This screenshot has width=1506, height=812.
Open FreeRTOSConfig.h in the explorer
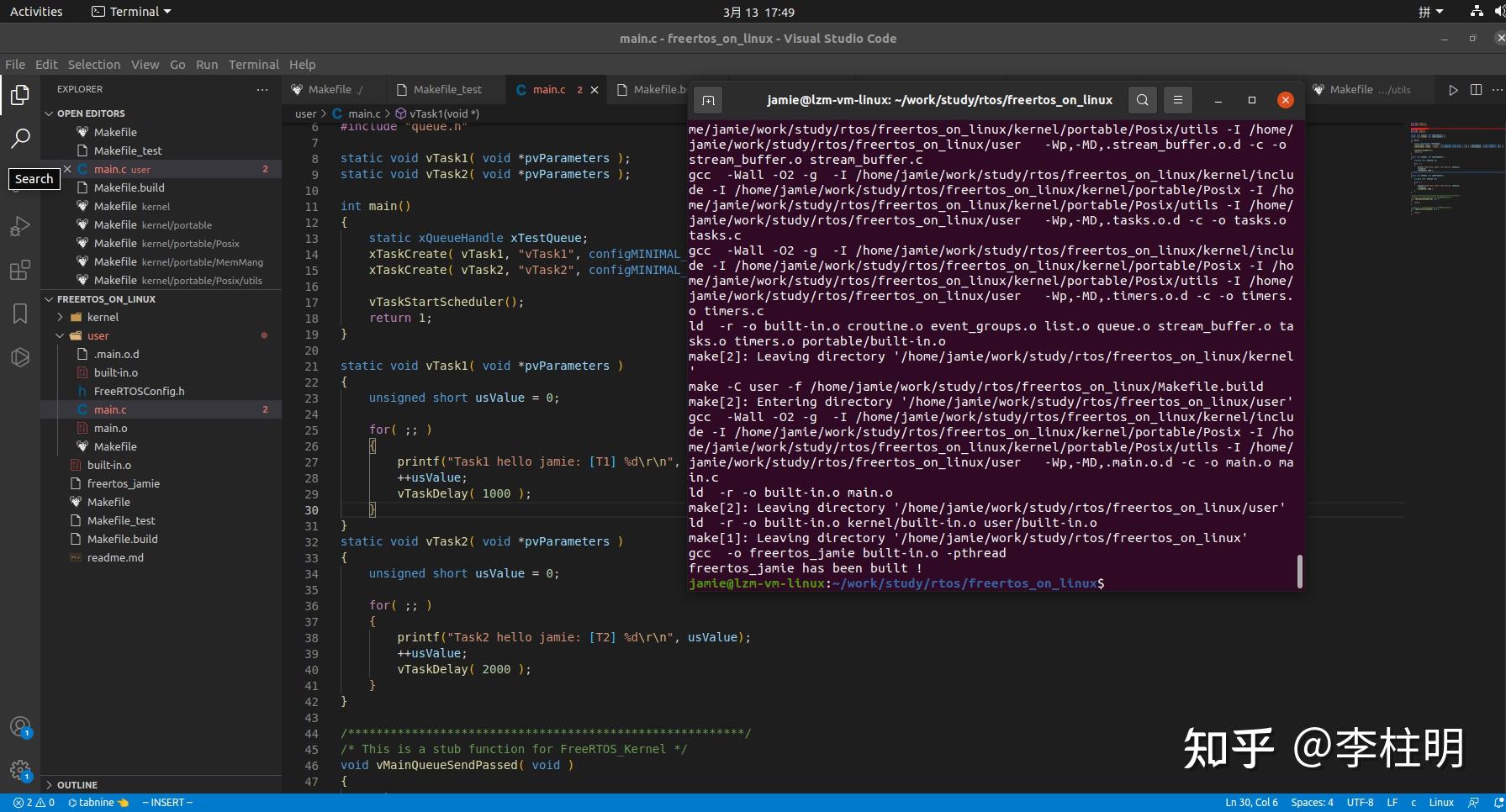coord(139,391)
